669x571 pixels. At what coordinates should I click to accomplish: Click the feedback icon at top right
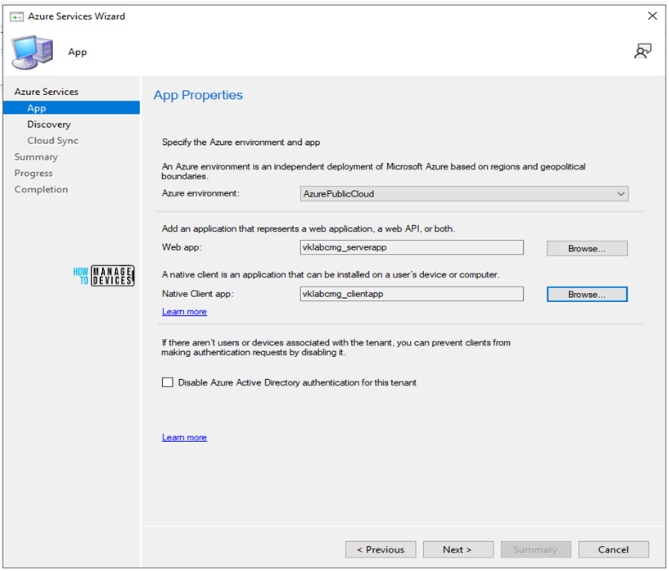tap(643, 51)
